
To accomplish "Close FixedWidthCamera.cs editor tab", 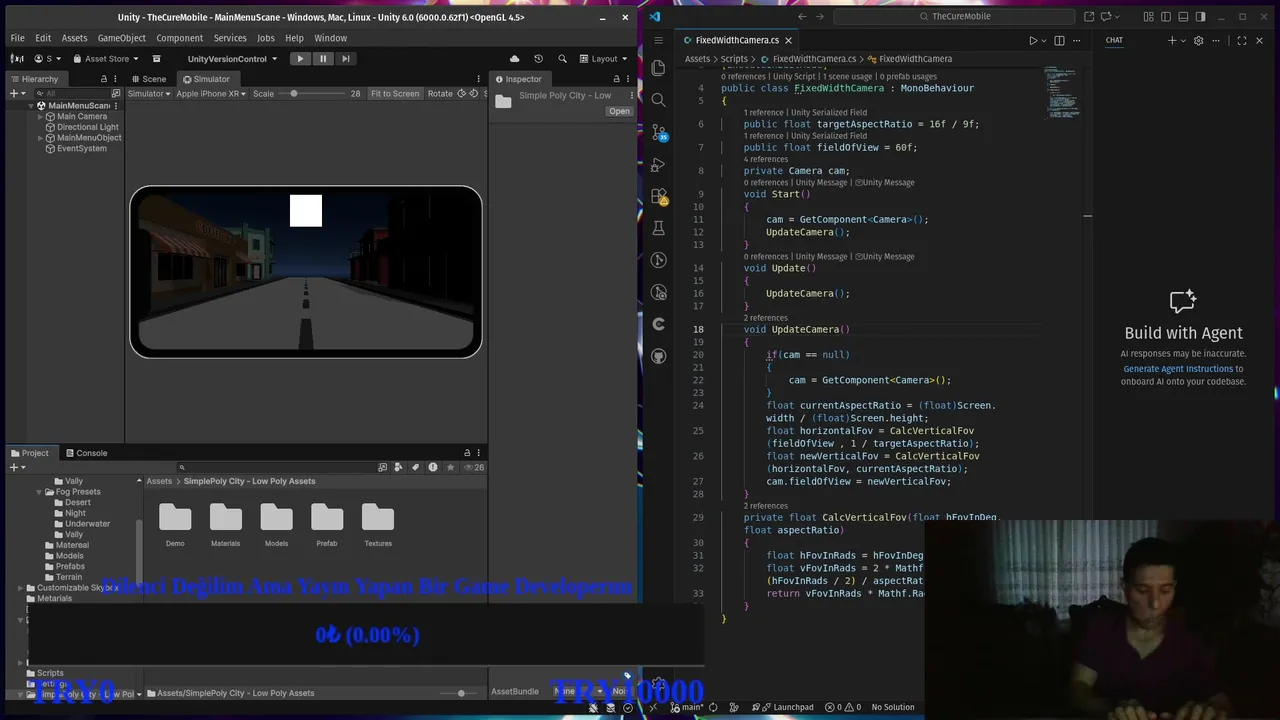I will point(788,40).
